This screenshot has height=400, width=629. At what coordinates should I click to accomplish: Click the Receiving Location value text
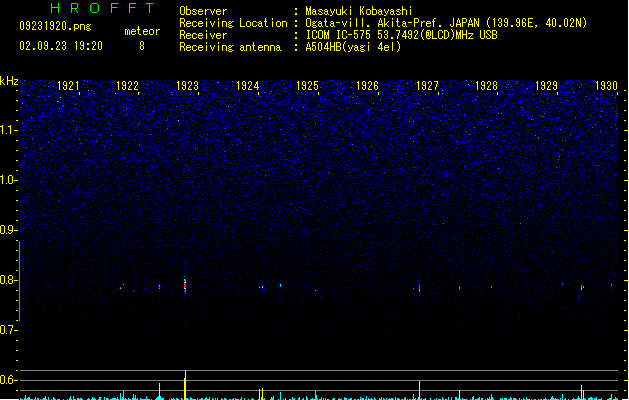[x=446, y=23]
